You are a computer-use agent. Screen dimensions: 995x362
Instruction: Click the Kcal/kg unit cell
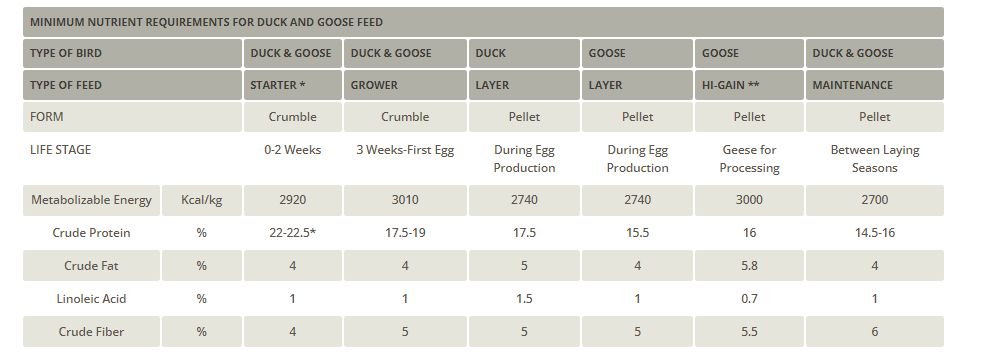coord(202,200)
